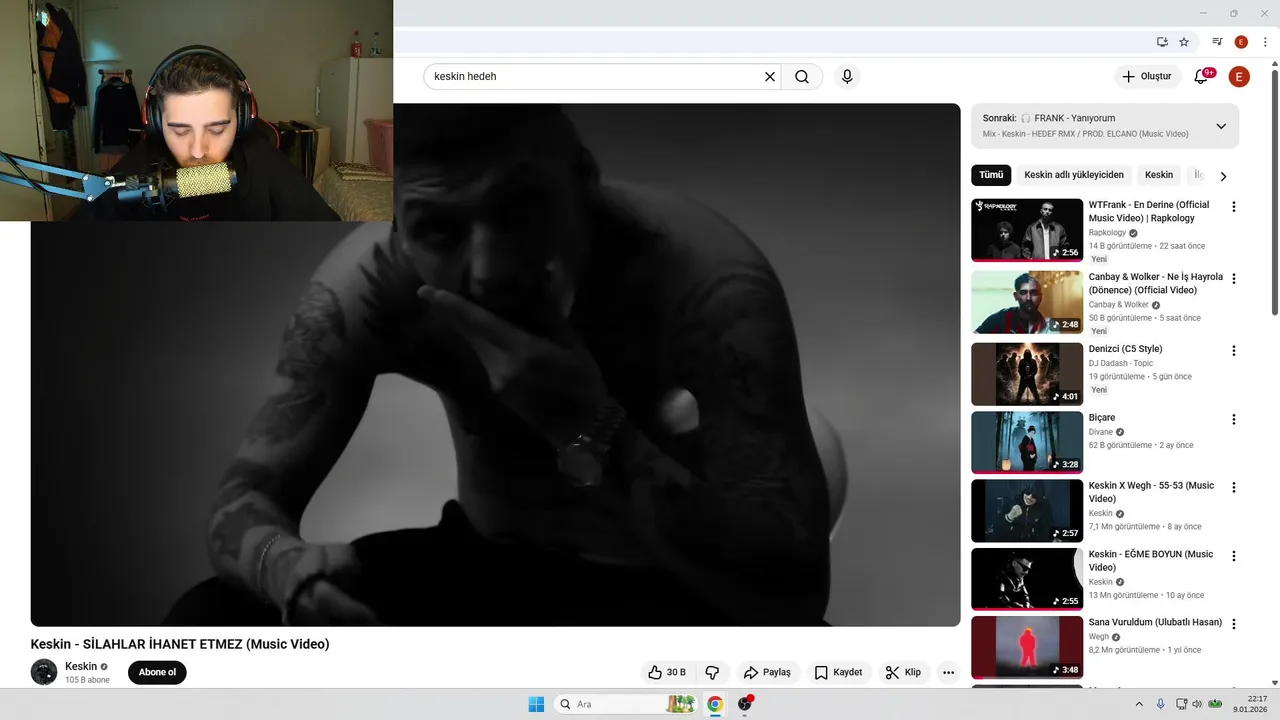Clear the YouTube search box text
This screenshot has width=1280, height=720.
[x=770, y=76]
